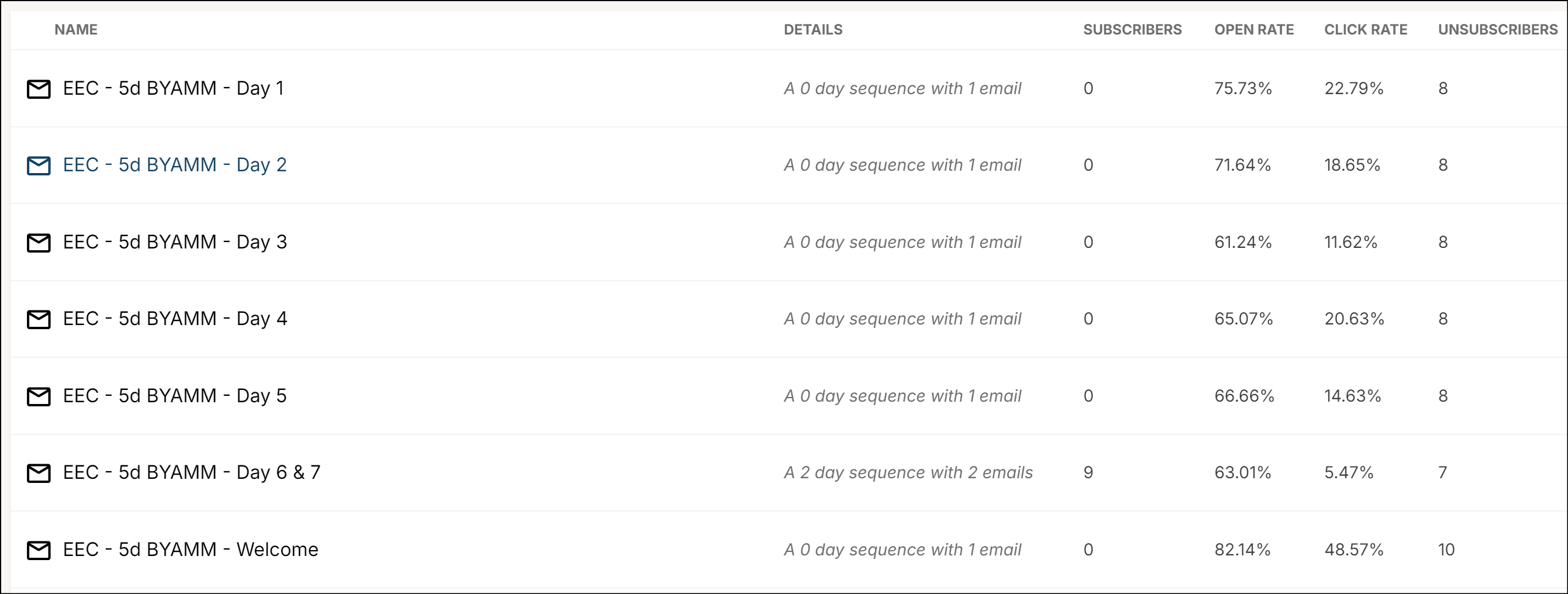Select the mail icon of Day 5 row
1568x594 pixels.
(39, 397)
